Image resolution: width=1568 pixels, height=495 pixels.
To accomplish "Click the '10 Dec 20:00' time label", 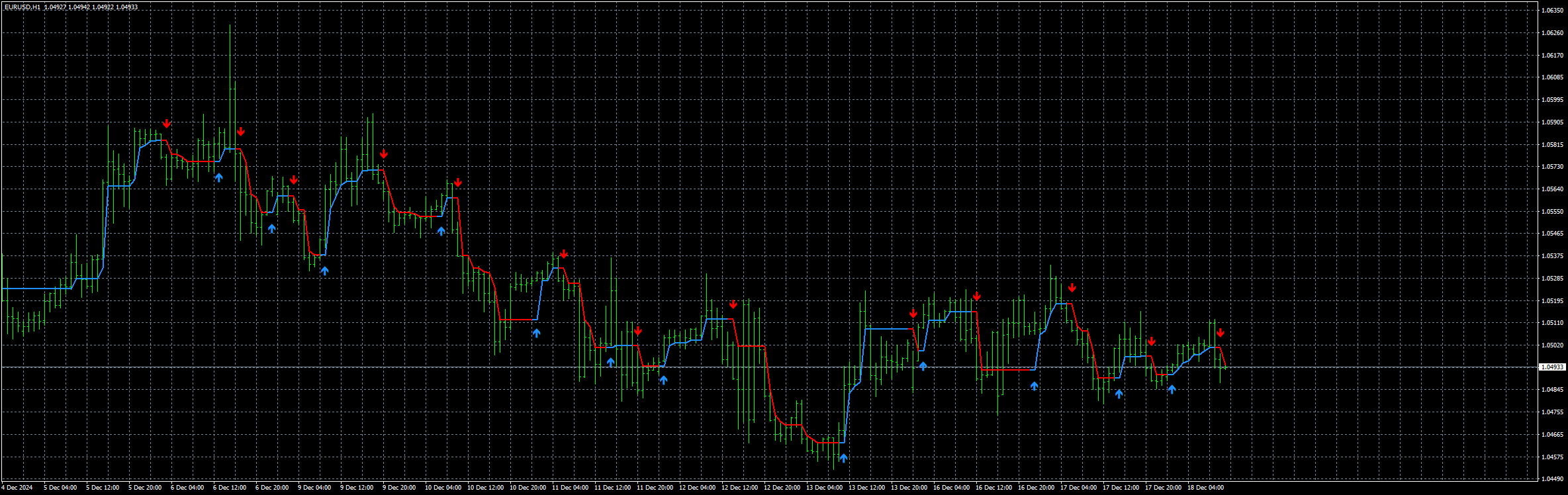I will [528, 488].
